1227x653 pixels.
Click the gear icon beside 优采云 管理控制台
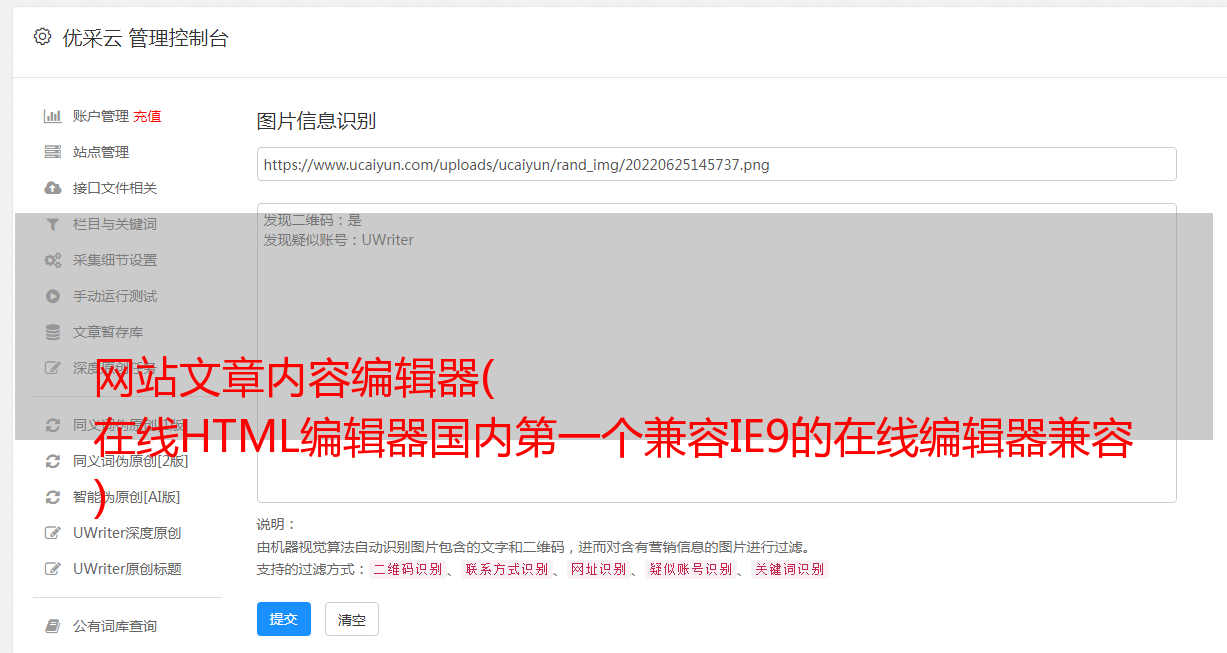click(x=42, y=37)
